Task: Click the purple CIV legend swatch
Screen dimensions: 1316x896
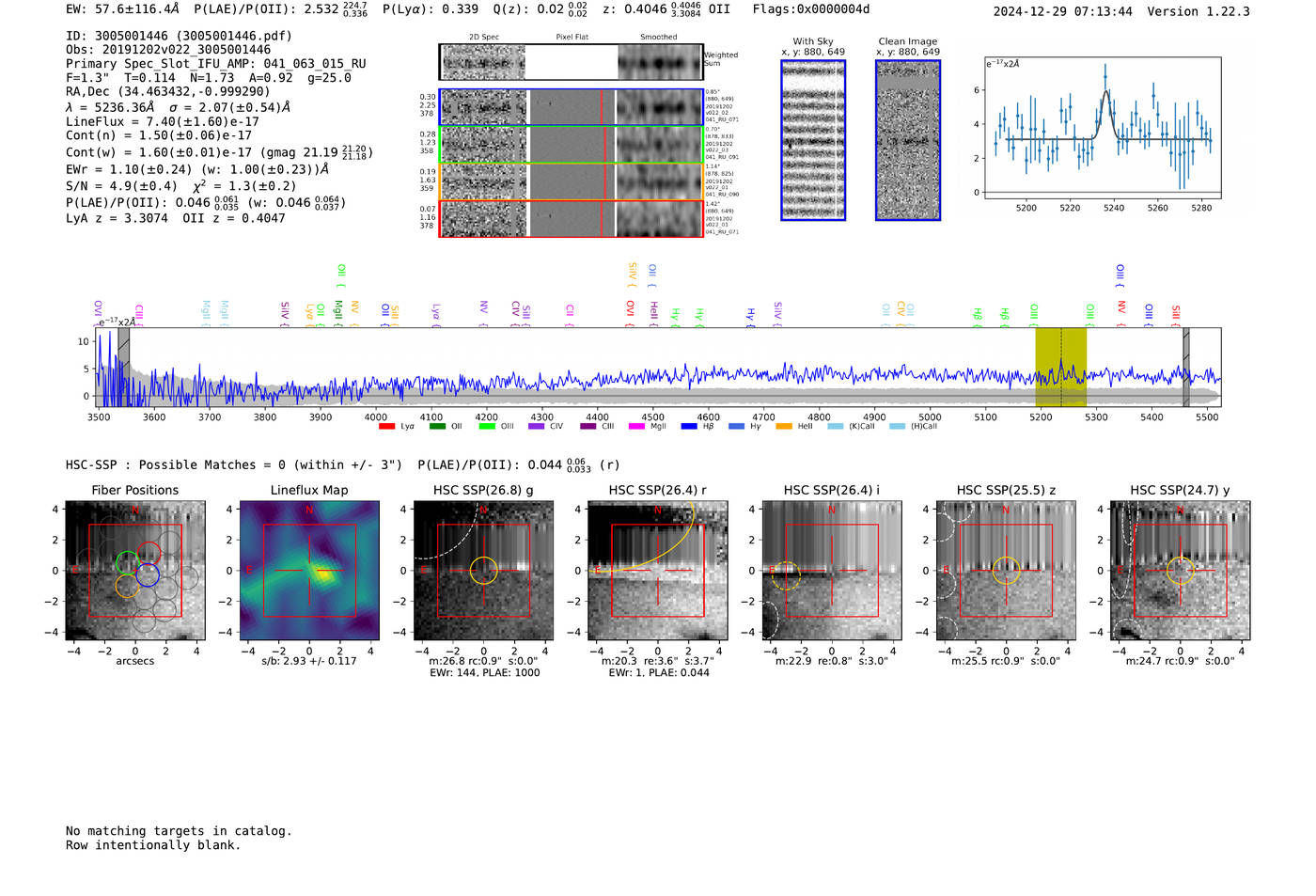Action: pos(537,427)
